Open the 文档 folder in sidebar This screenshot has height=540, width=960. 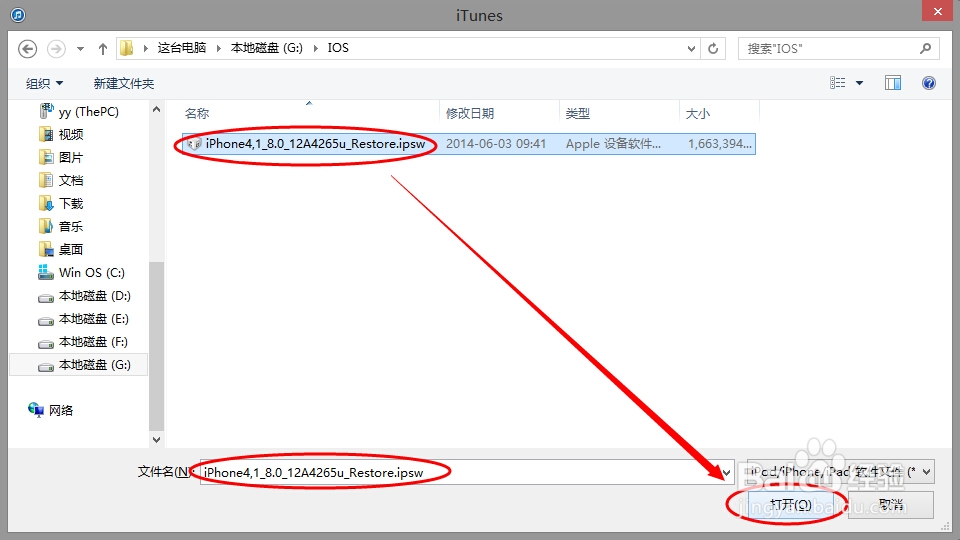tap(71, 180)
